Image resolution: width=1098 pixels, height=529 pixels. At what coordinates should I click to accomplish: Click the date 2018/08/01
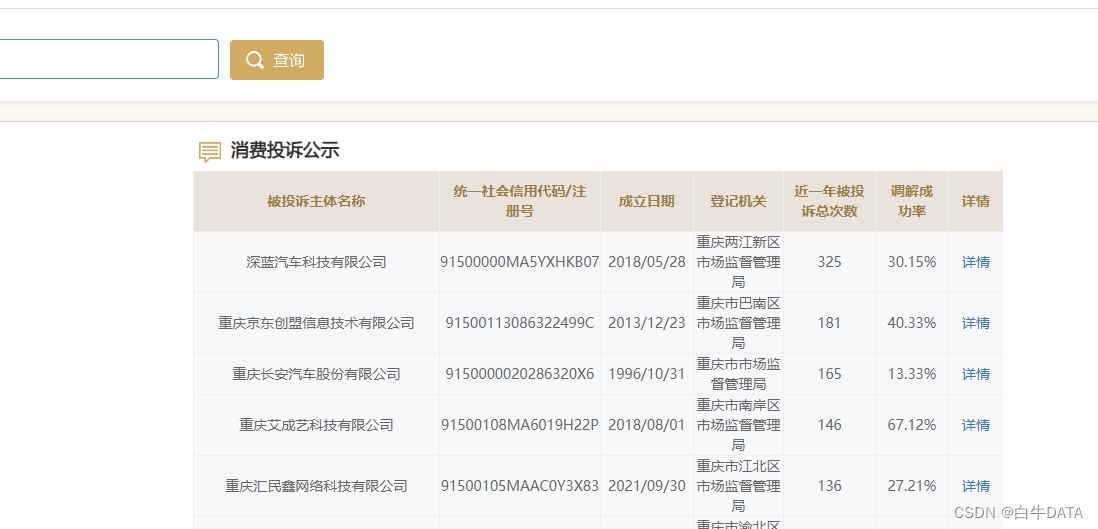coord(646,425)
